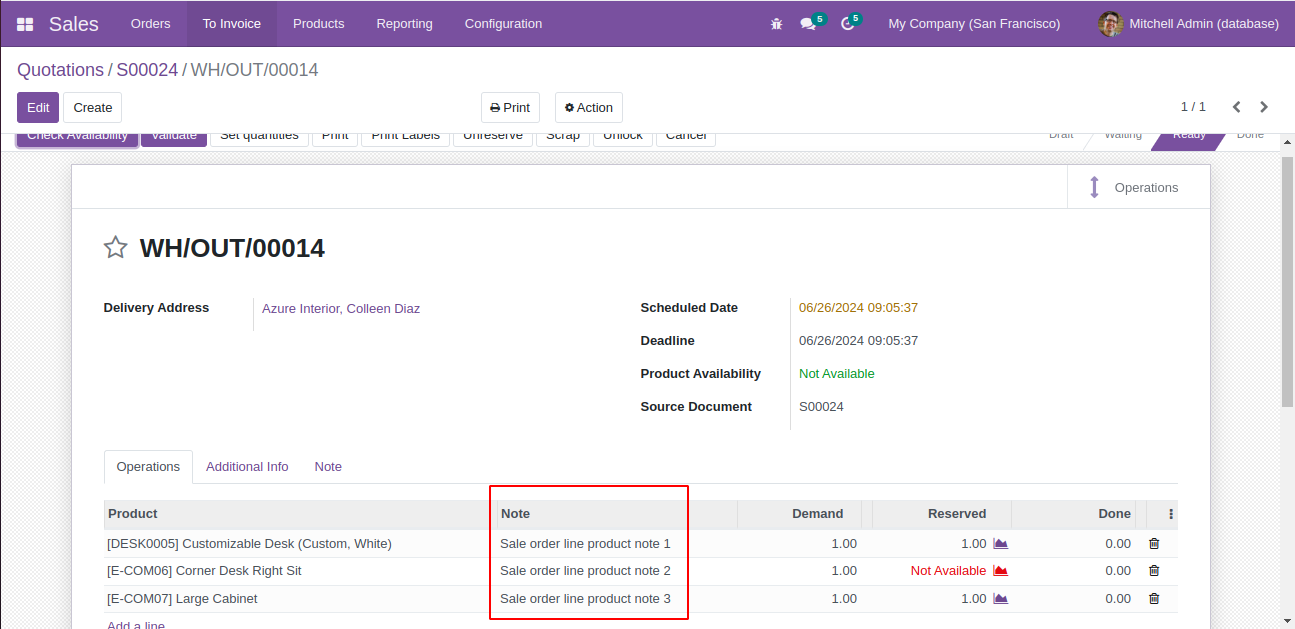The width and height of the screenshot is (1295, 629).
Task: Open the optional columns kebab menu
Action: pos(1171,514)
